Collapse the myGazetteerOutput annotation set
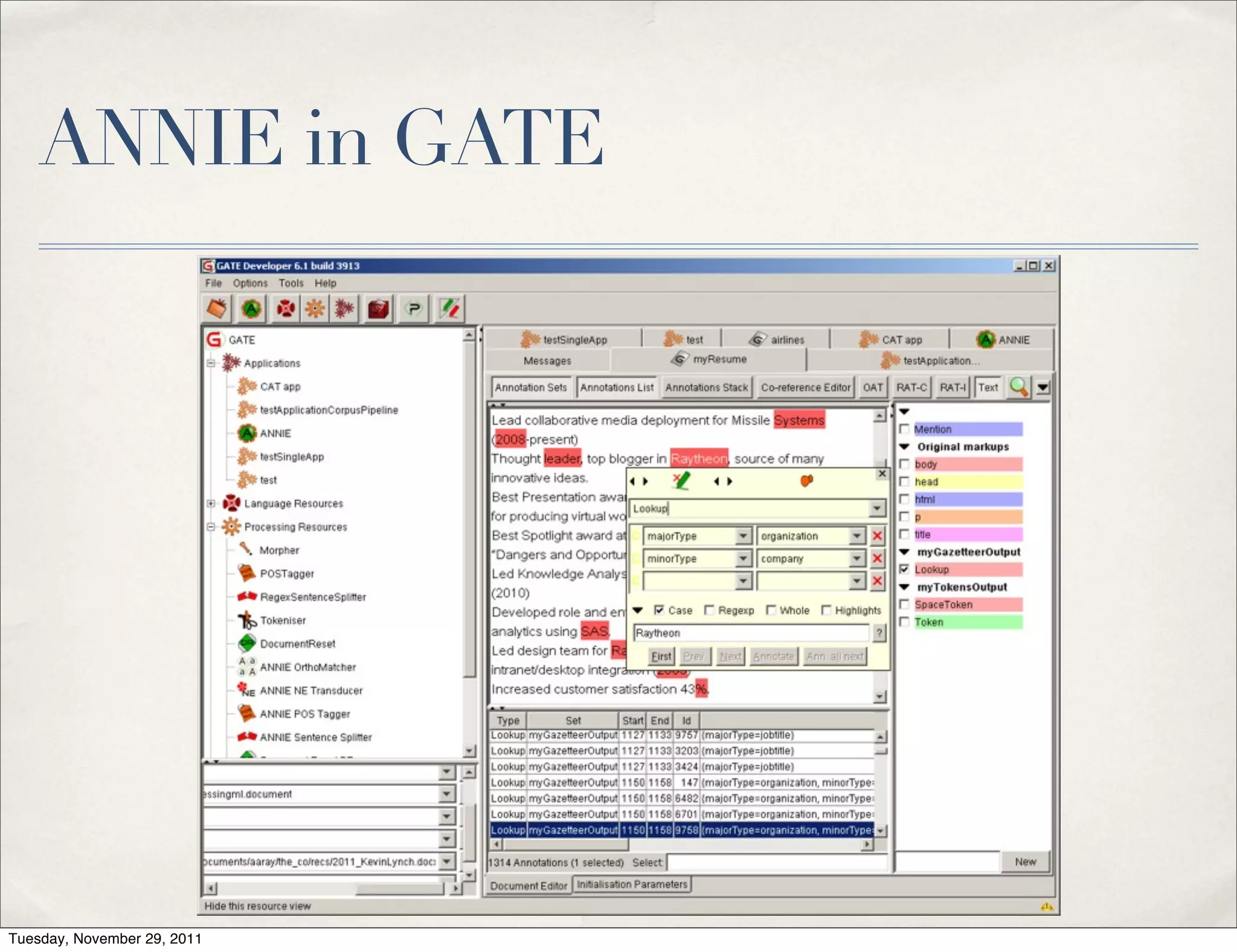 pos(904,552)
